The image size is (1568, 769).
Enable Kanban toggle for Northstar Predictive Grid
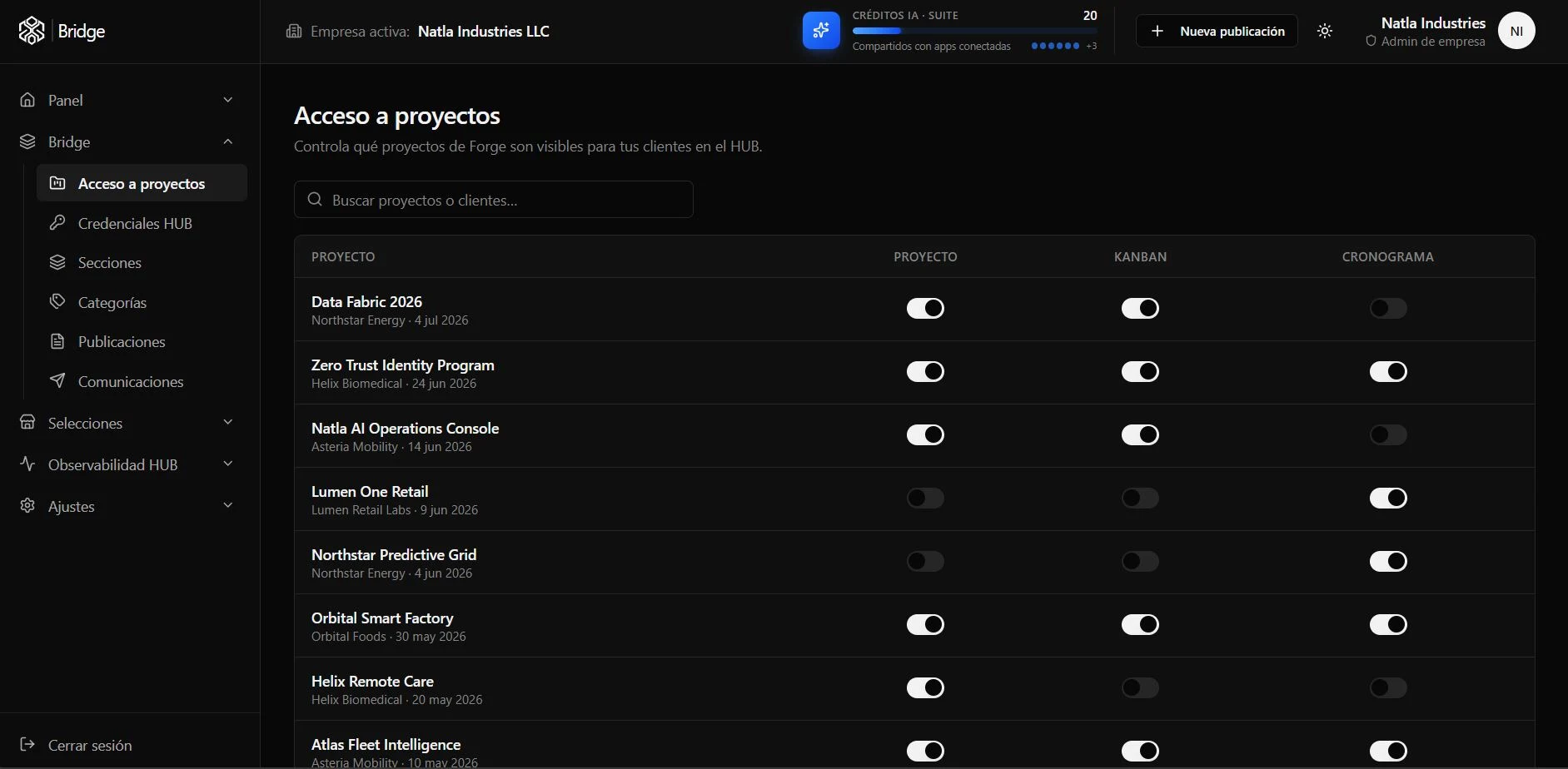[1140, 561]
